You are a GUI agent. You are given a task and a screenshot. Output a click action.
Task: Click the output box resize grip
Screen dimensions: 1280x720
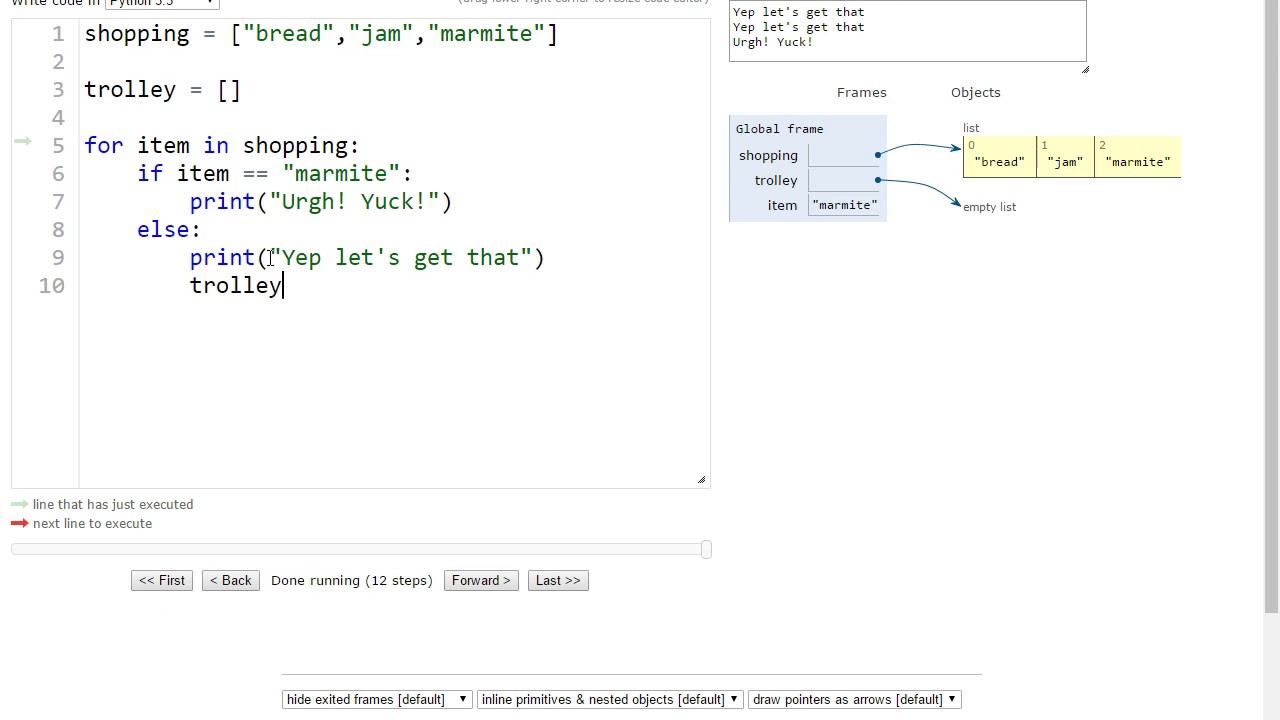1085,69
